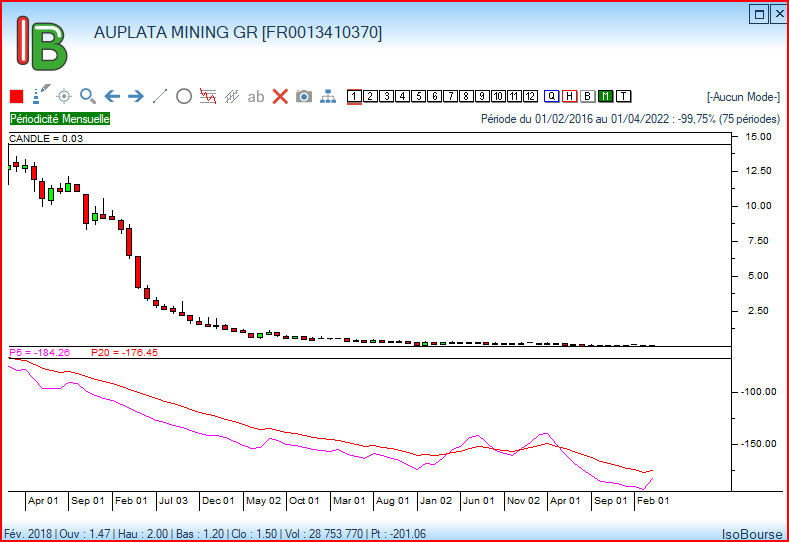The width and height of the screenshot is (789, 542).
Task: Go back with the left arrow
Action: click(x=112, y=96)
